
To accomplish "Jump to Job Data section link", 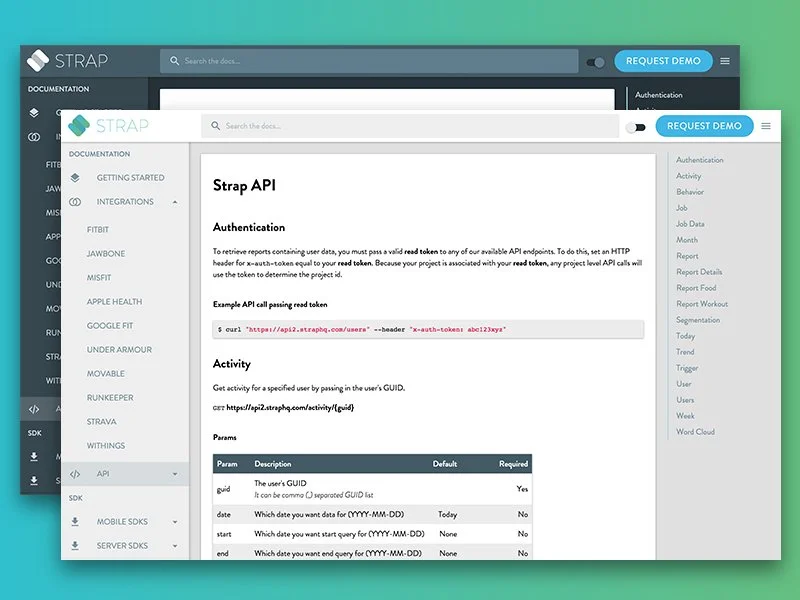I will coord(690,224).
